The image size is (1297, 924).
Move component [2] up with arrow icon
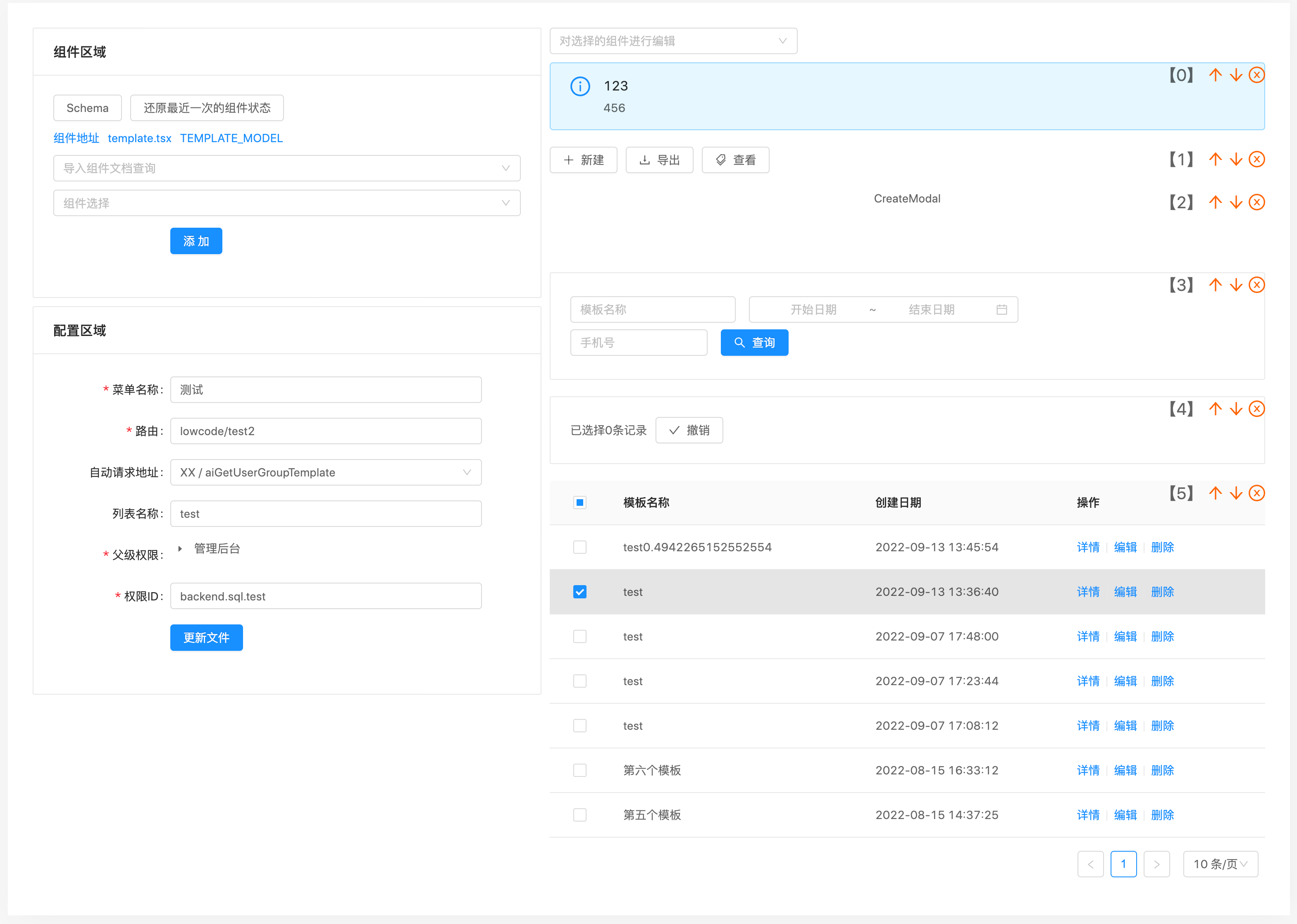pos(1215,202)
